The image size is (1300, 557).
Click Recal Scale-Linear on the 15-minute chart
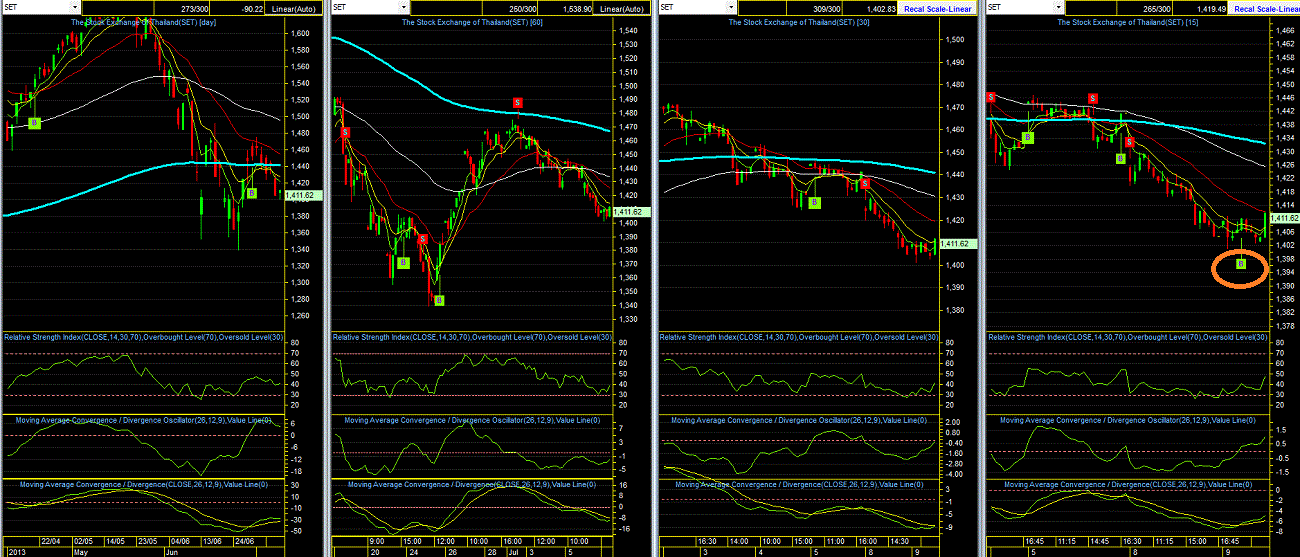1266,7
